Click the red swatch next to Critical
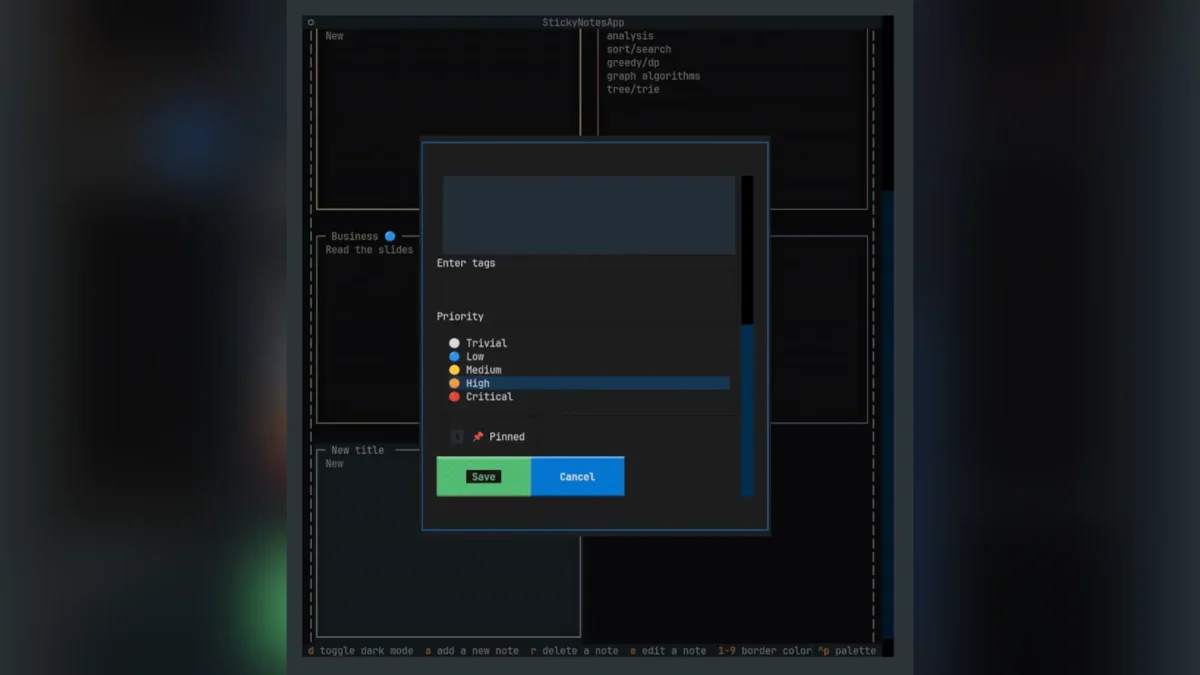Image resolution: width=1200 pixels, height=675 pixels. click(454, 396)
